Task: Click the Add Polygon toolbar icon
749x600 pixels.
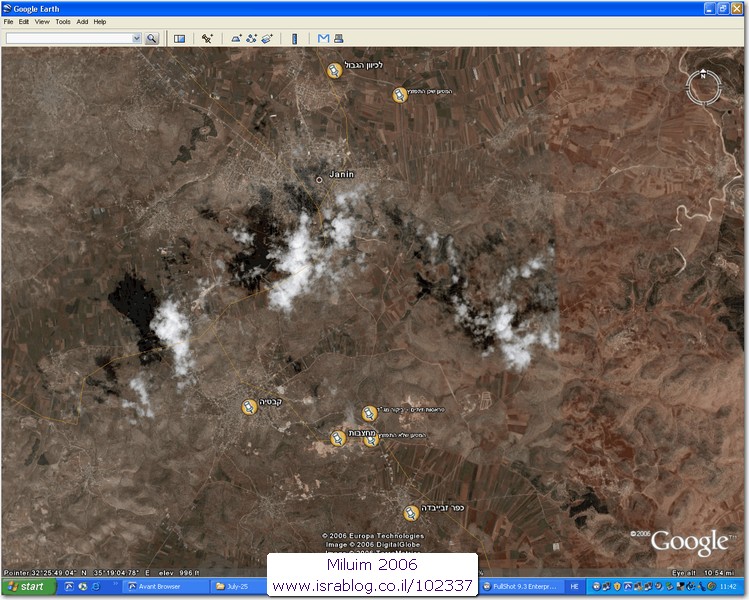Action: [236, 39]
